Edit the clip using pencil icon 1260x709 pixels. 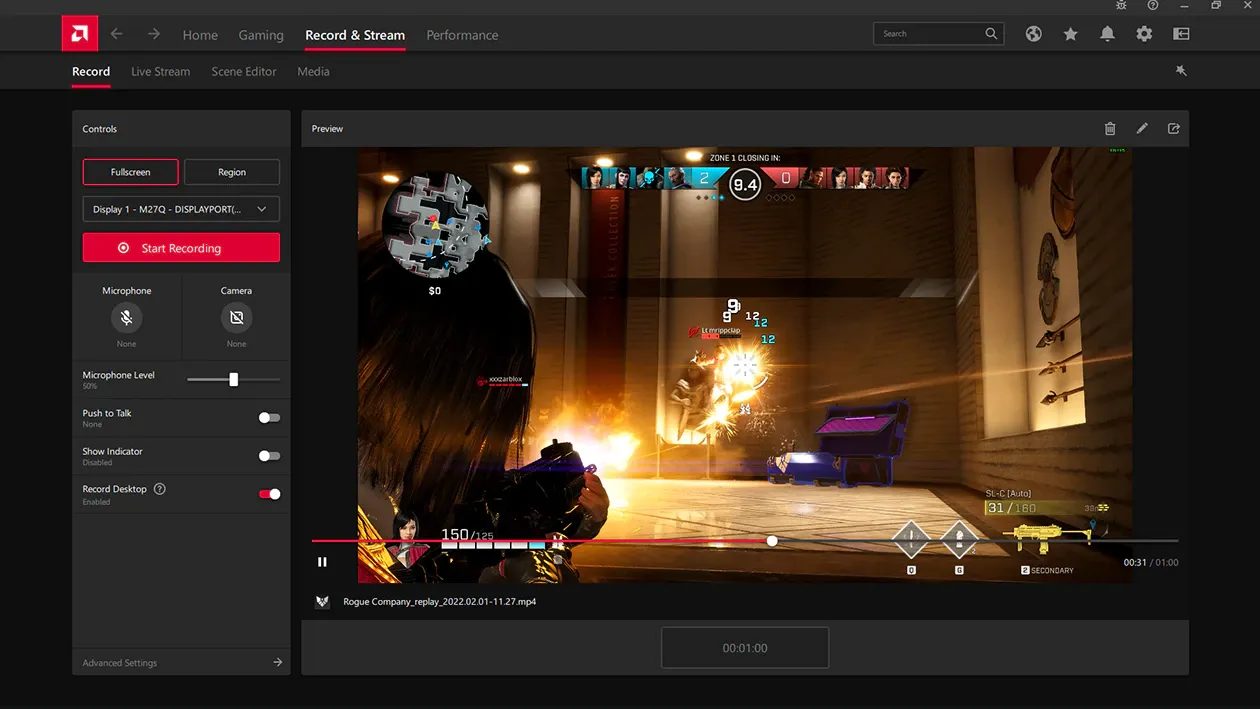point(1142,129)
